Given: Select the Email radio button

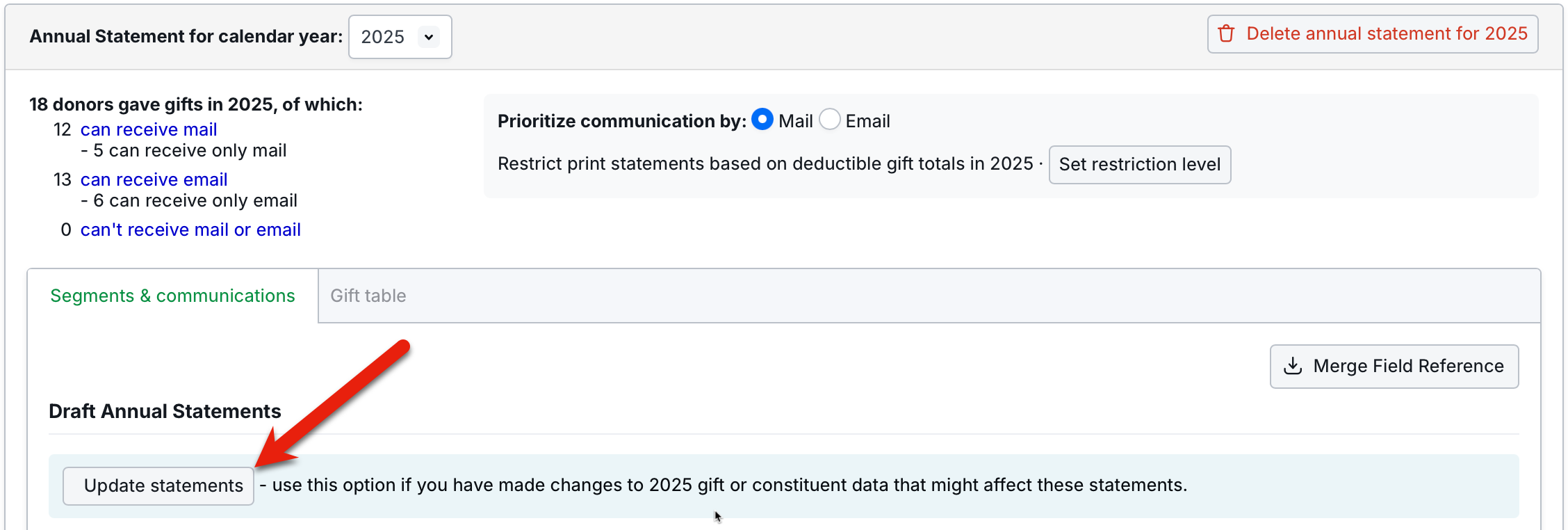Looking at the screenshot, I should tap(830, 120).
